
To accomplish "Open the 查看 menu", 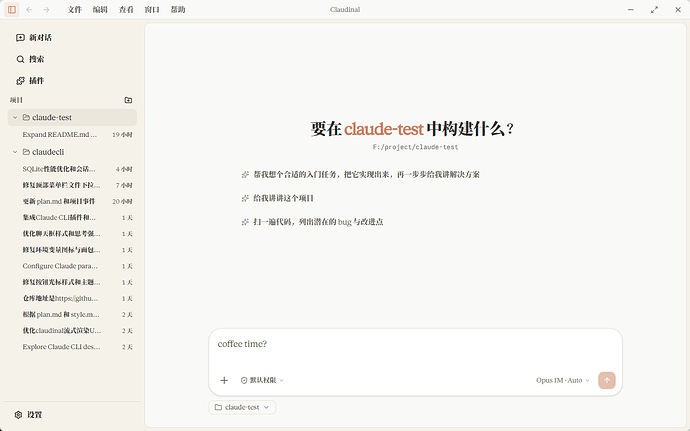I will pyautogui.click(x=126, y=9).
